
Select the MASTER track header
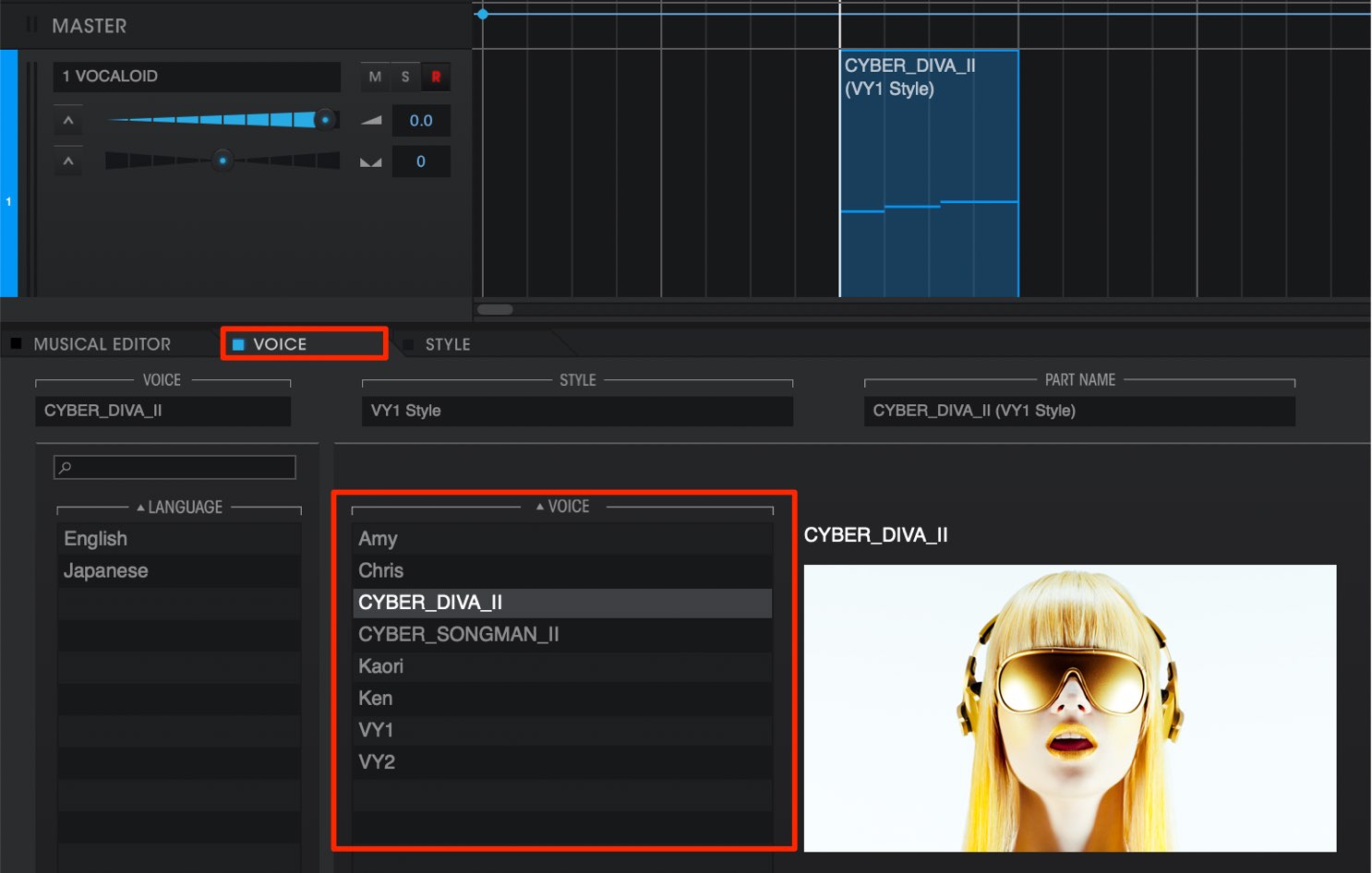236,25
